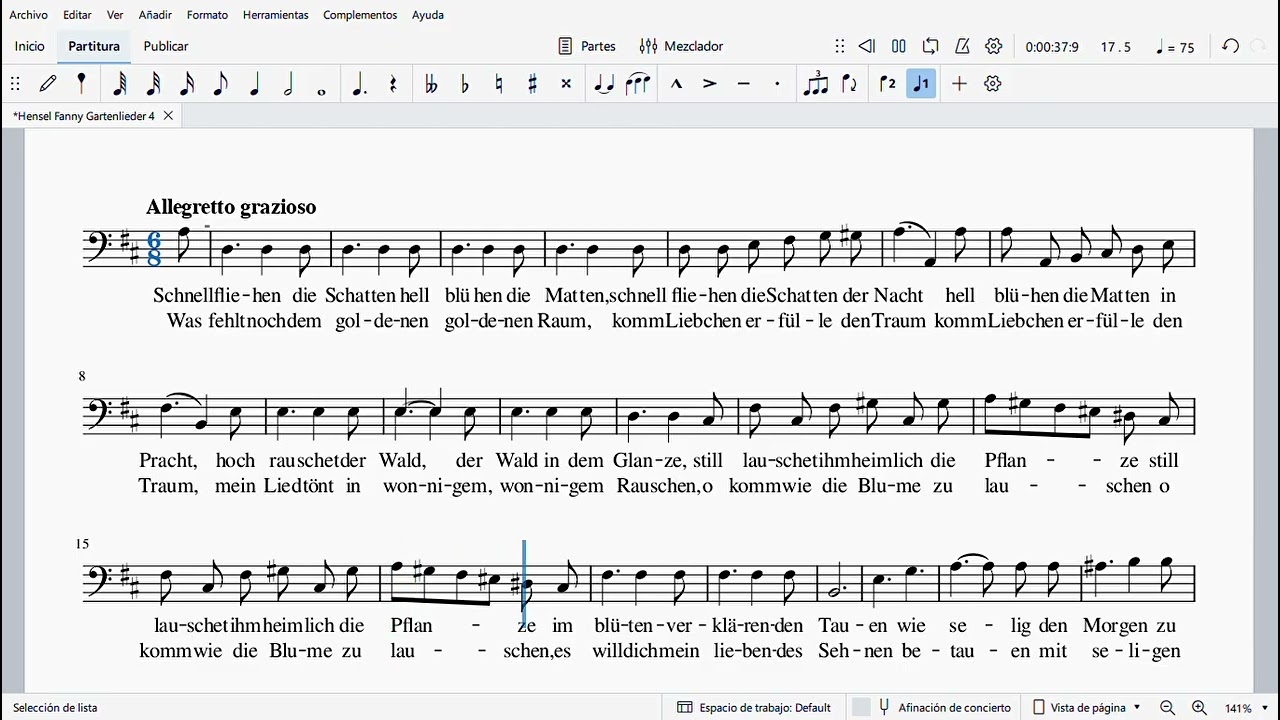This screenshot has width=1280, height=720.
Task: Undo the last action
Action: (1231, 46)
